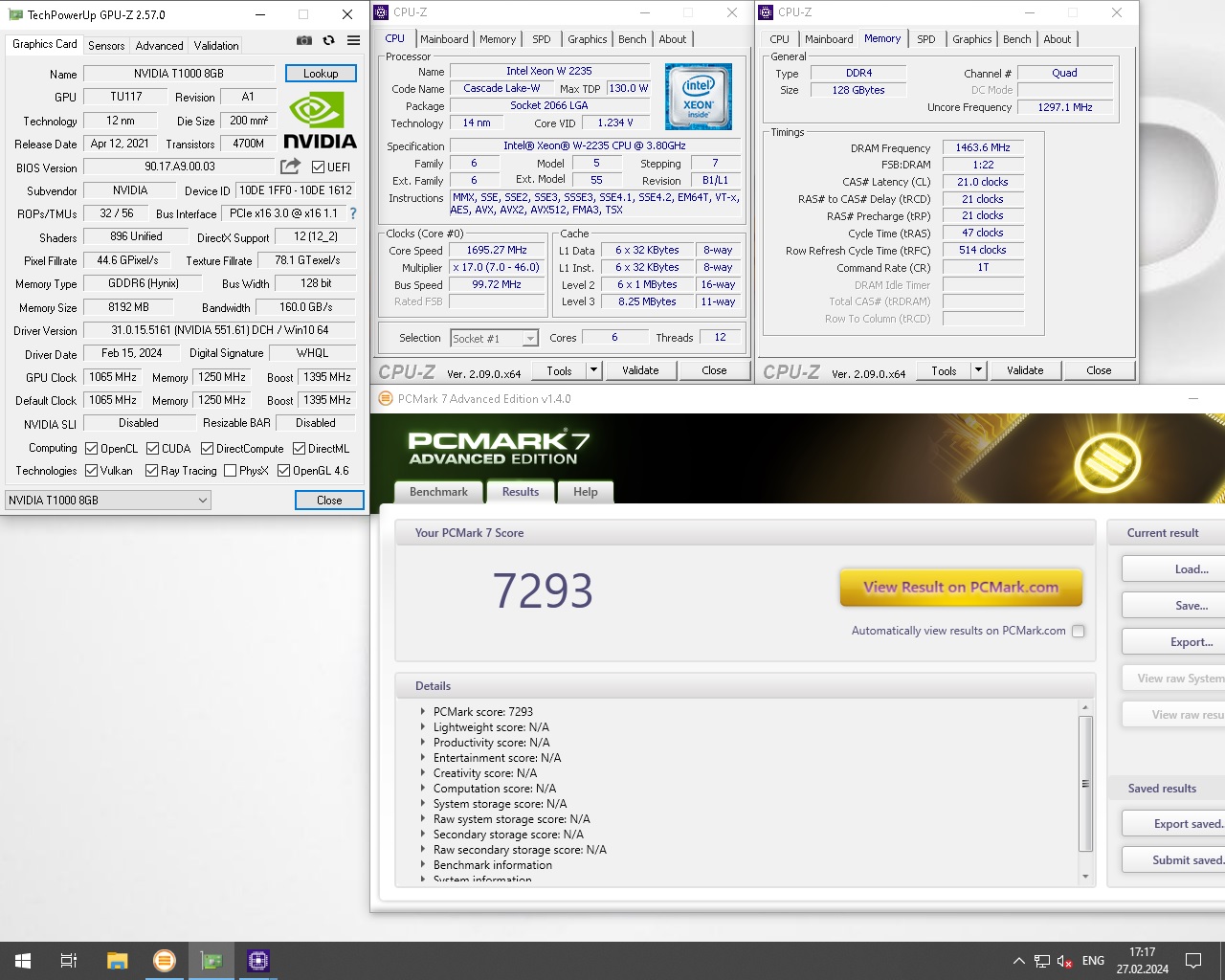Image resolution: width=1225 pixels, height=980 pixels.
Task: Open the SPD tab in right CPU-Z
Action: coord(925,39)
